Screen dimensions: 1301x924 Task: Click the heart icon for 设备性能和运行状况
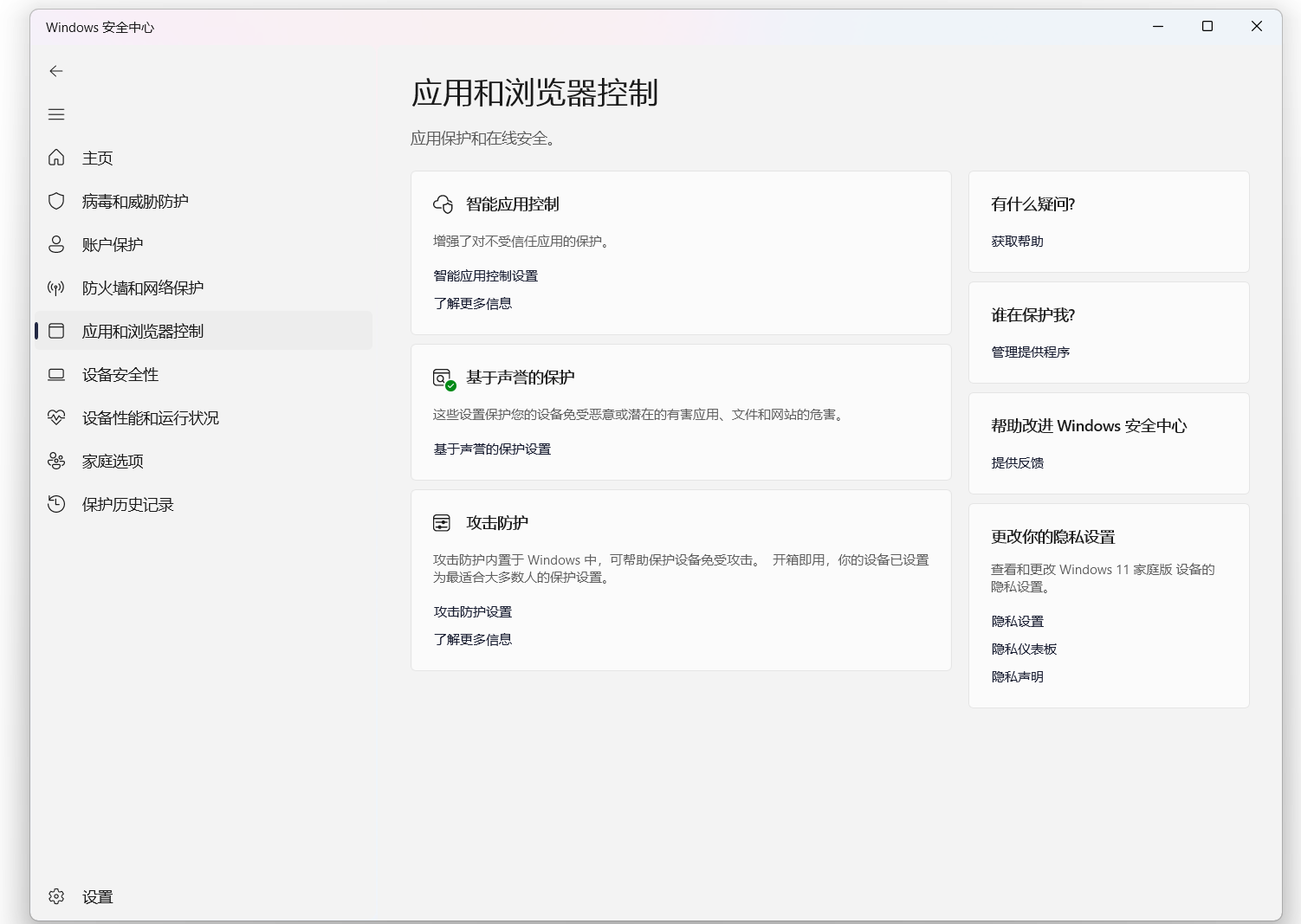point(56,417)
